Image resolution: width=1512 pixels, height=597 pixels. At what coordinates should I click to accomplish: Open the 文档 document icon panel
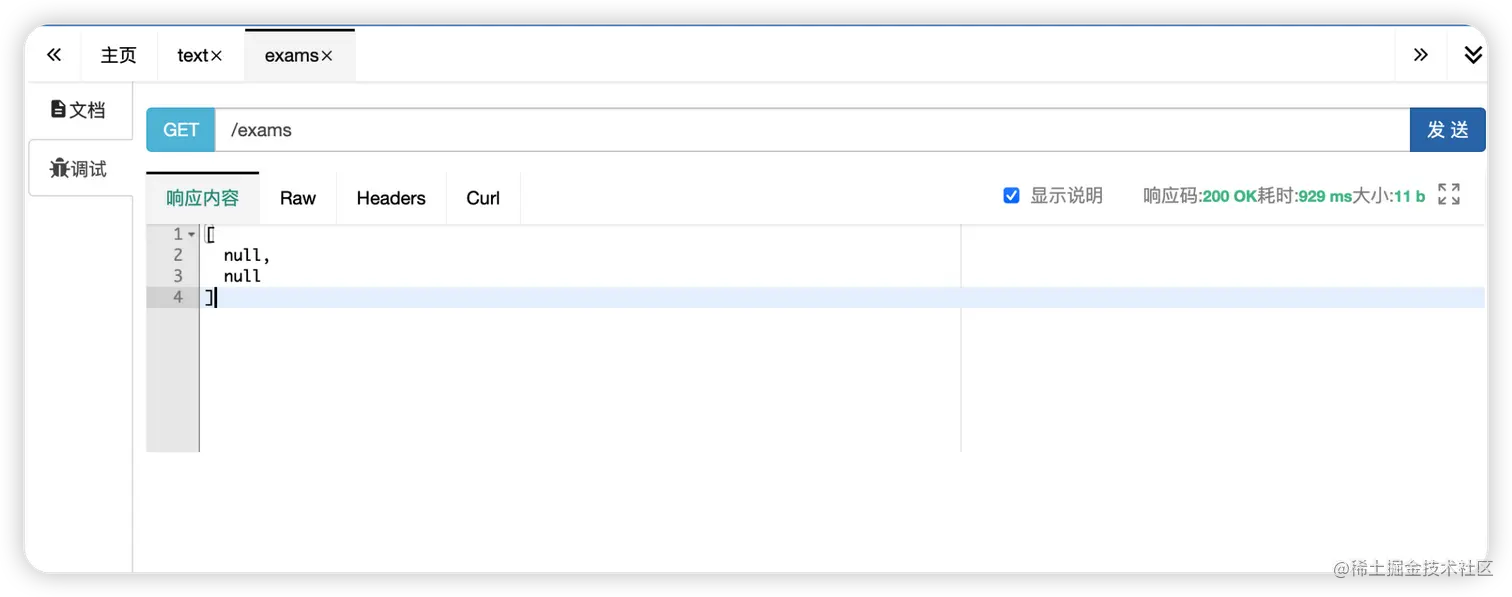pyautogui.click(x=78, y=110)
